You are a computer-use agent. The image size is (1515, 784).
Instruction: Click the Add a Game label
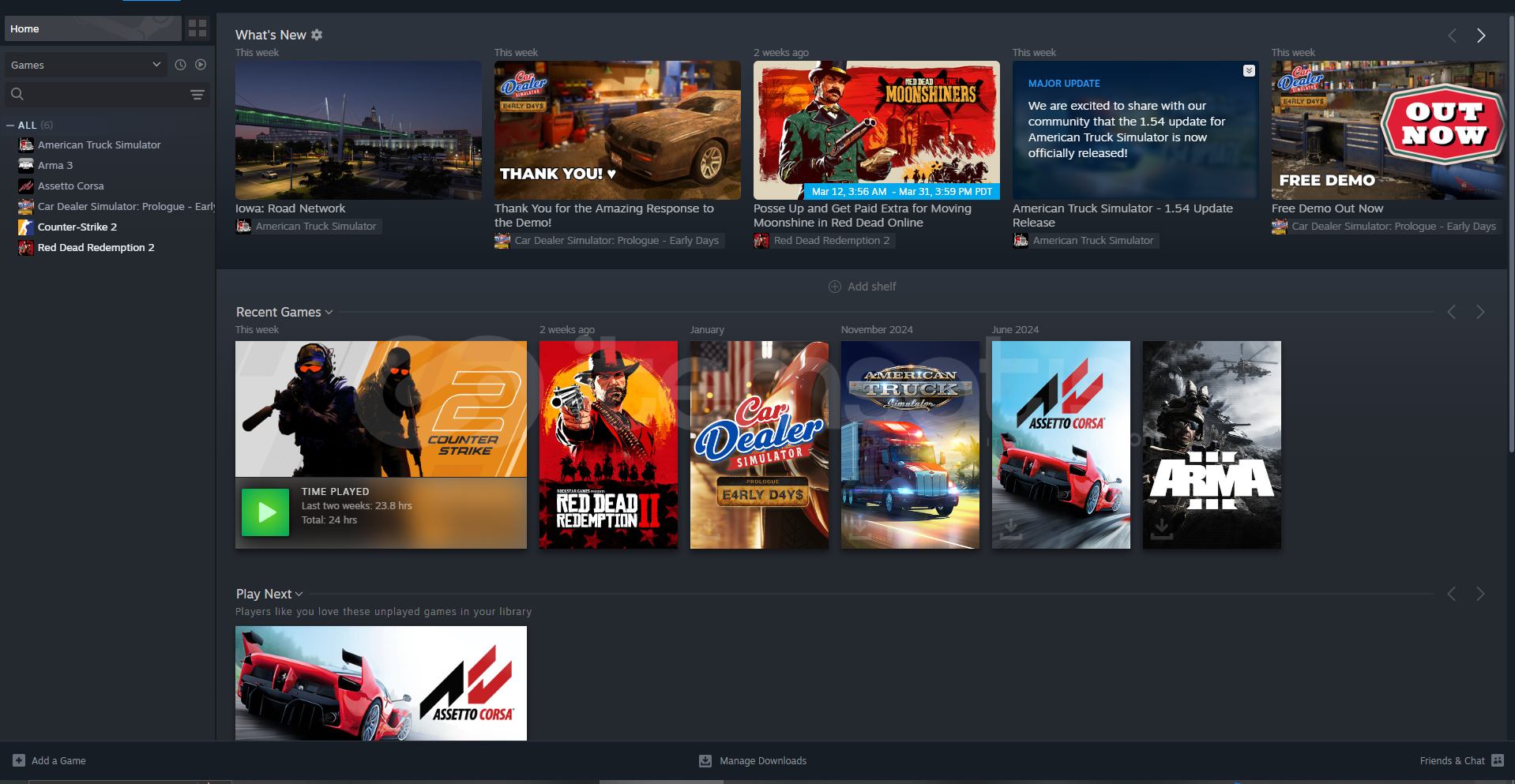coord(58,760)
